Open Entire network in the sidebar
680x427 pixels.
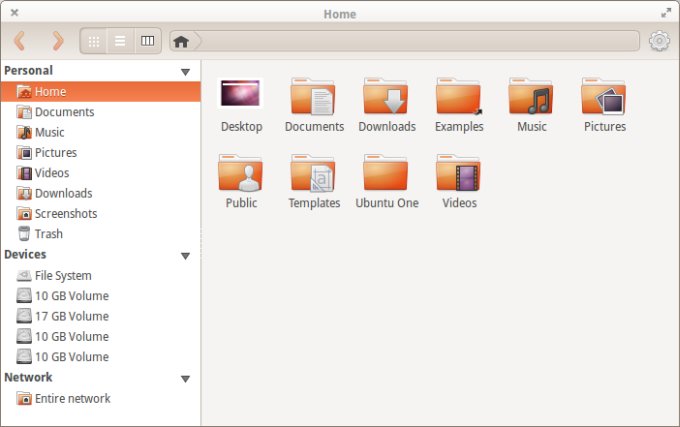pos(101,398)
